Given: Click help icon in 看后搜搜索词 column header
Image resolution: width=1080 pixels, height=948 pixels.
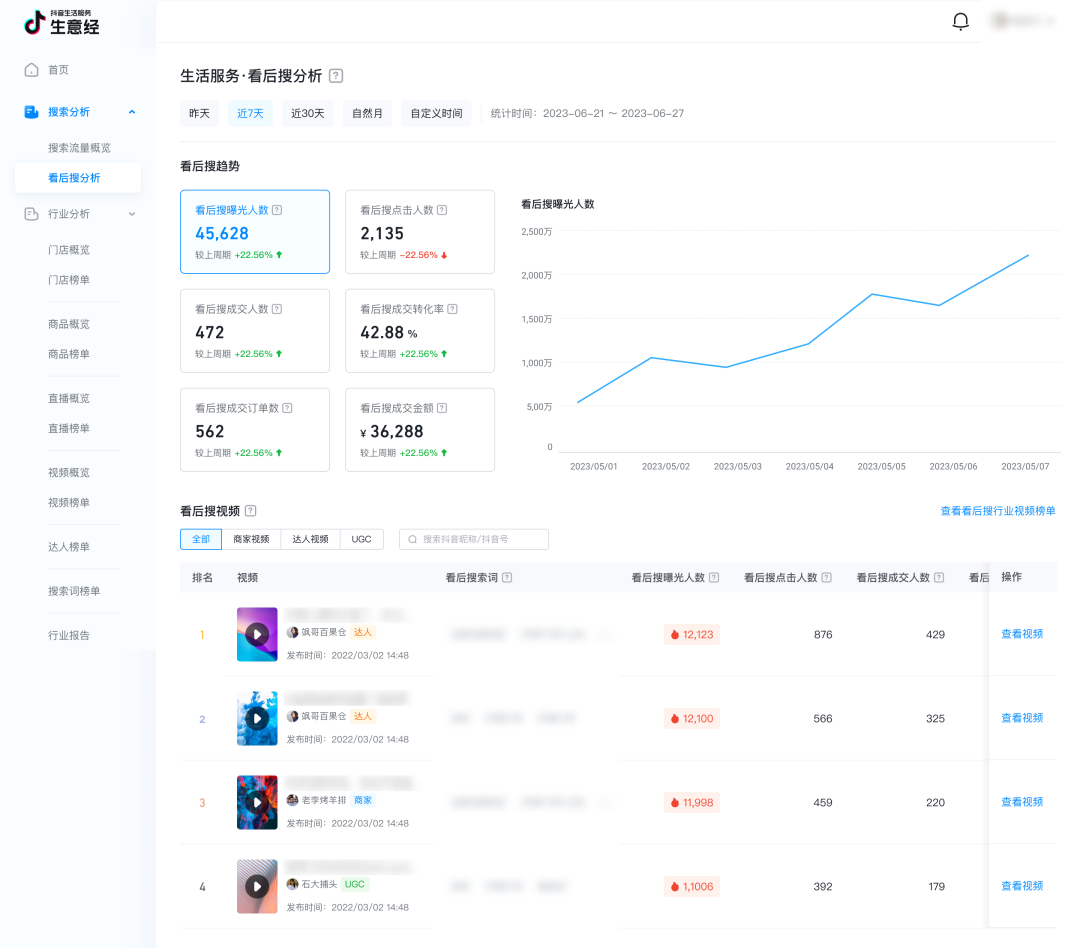Looking at the screenshot, I should 507,578.
